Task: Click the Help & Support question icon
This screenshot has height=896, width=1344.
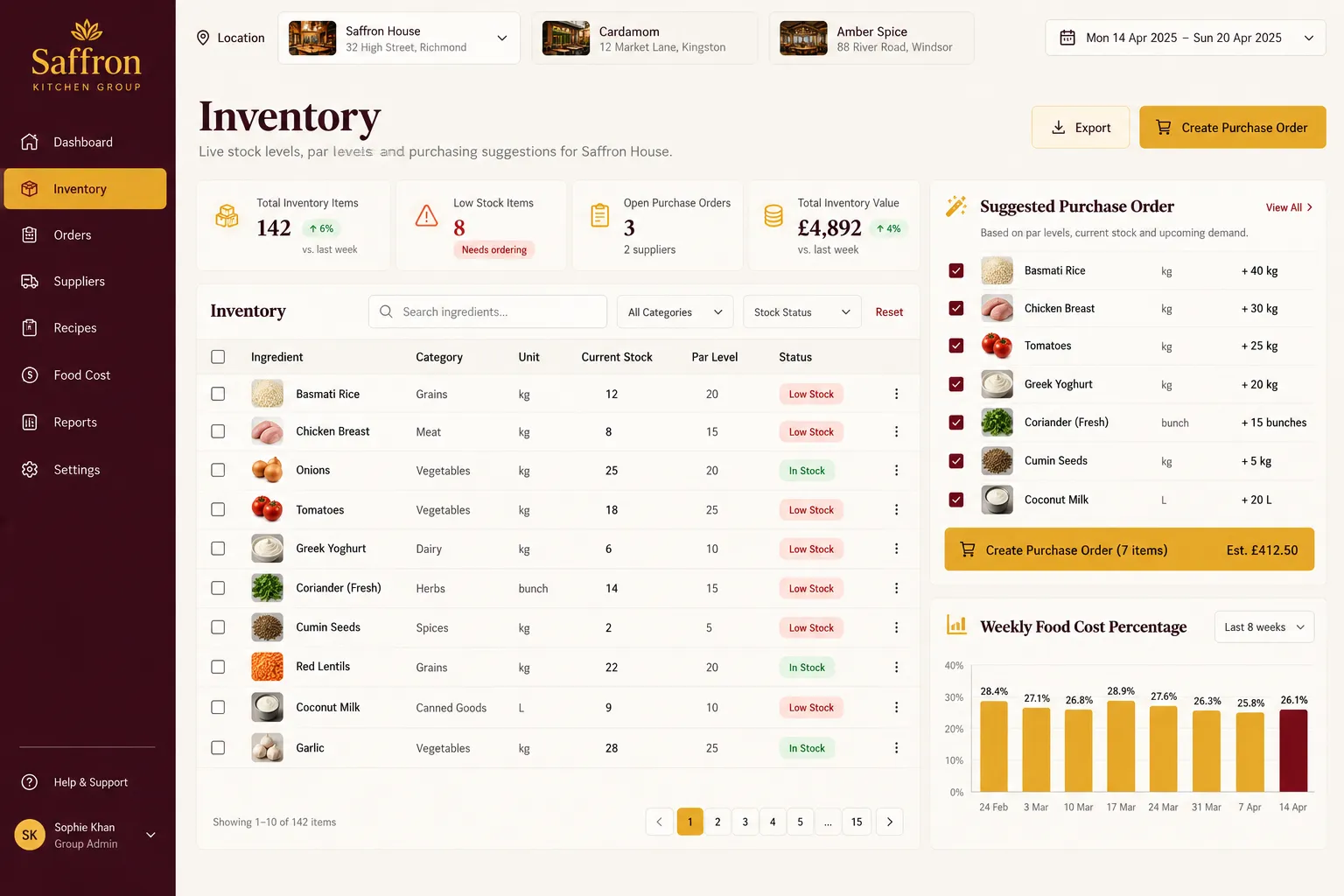Action: 30,782
